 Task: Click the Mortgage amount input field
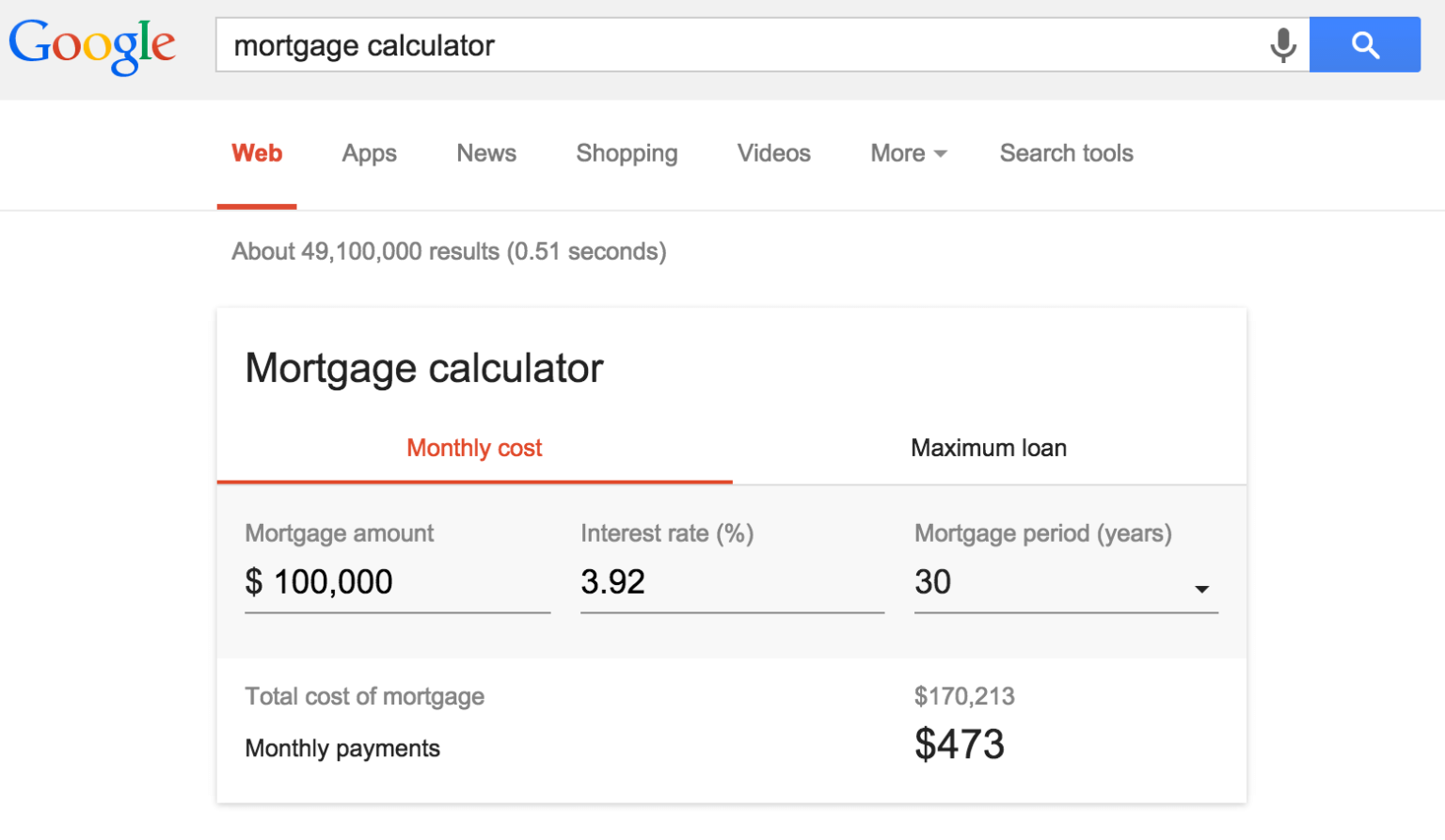pos(395,583)
